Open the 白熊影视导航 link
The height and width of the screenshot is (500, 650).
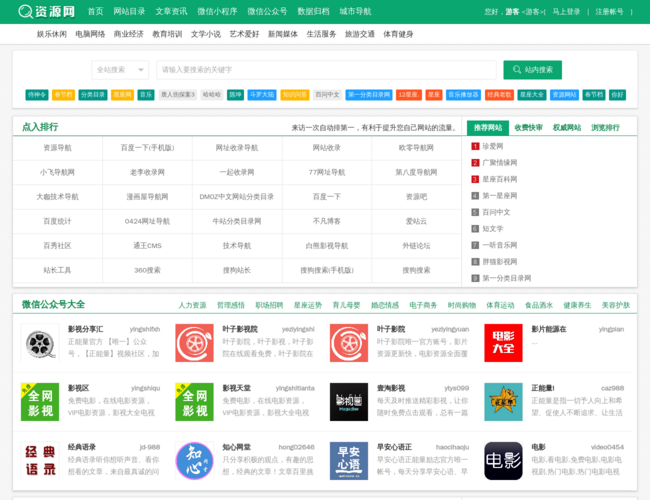[x=327, y=246]
